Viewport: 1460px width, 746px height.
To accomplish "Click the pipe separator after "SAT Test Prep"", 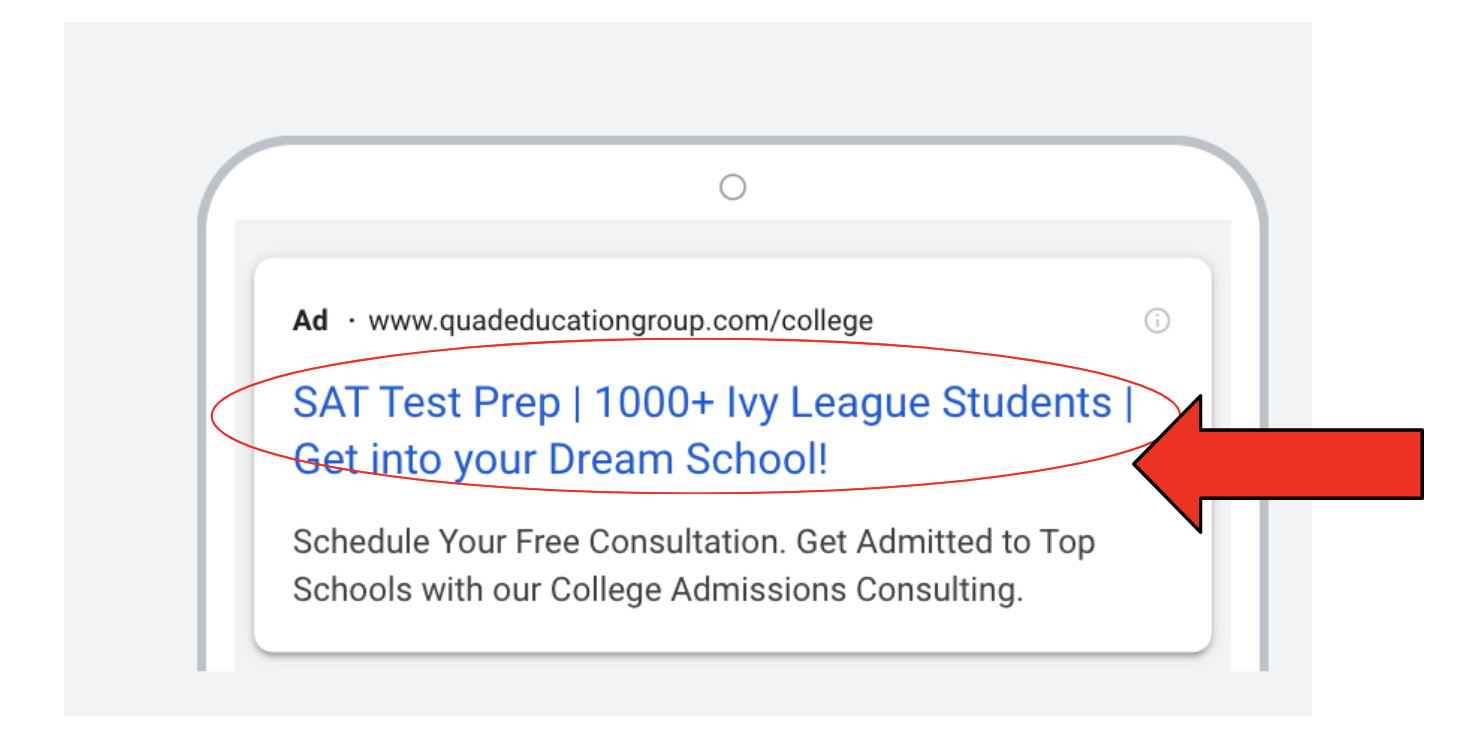I will [x=577, y=403].
